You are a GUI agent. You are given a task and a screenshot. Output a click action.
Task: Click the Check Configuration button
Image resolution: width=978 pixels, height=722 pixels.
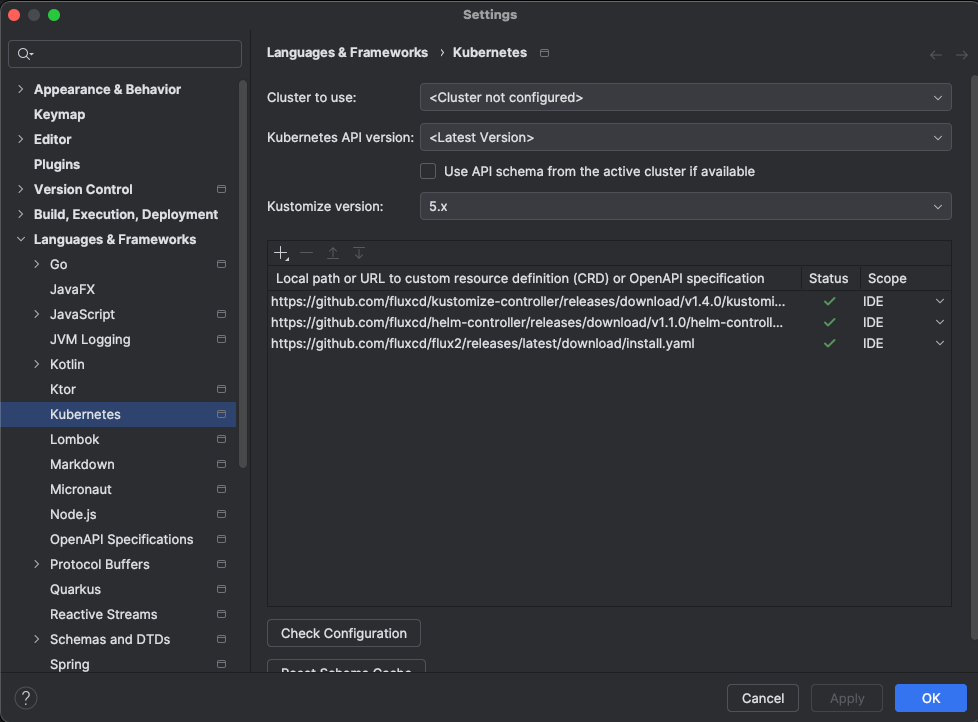pos(343,633)
